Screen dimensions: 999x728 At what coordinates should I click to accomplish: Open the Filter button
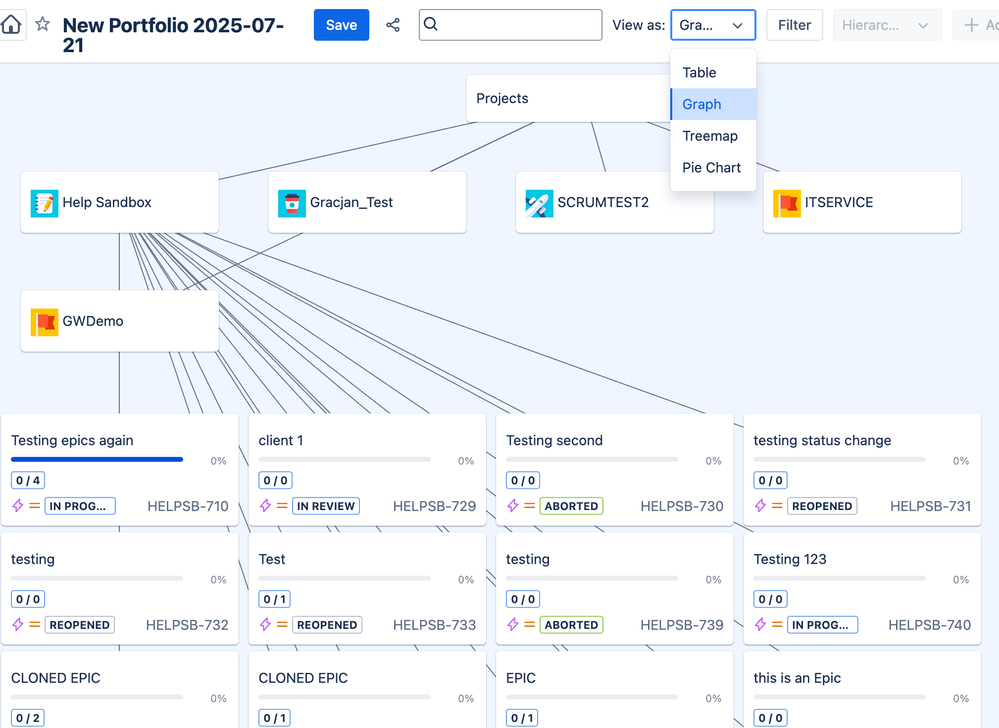tap(794, 25)
